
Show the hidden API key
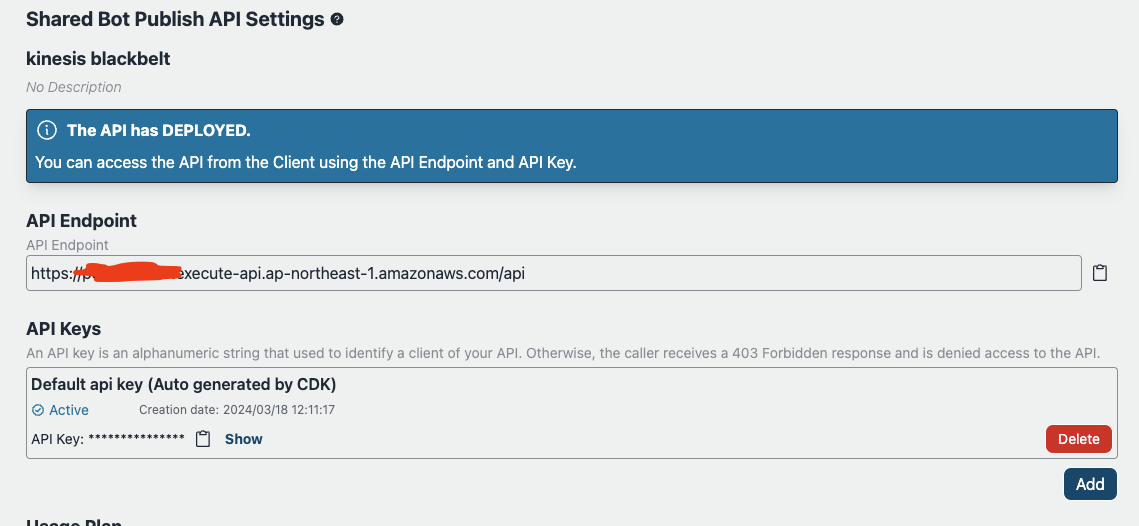(243, 439)
